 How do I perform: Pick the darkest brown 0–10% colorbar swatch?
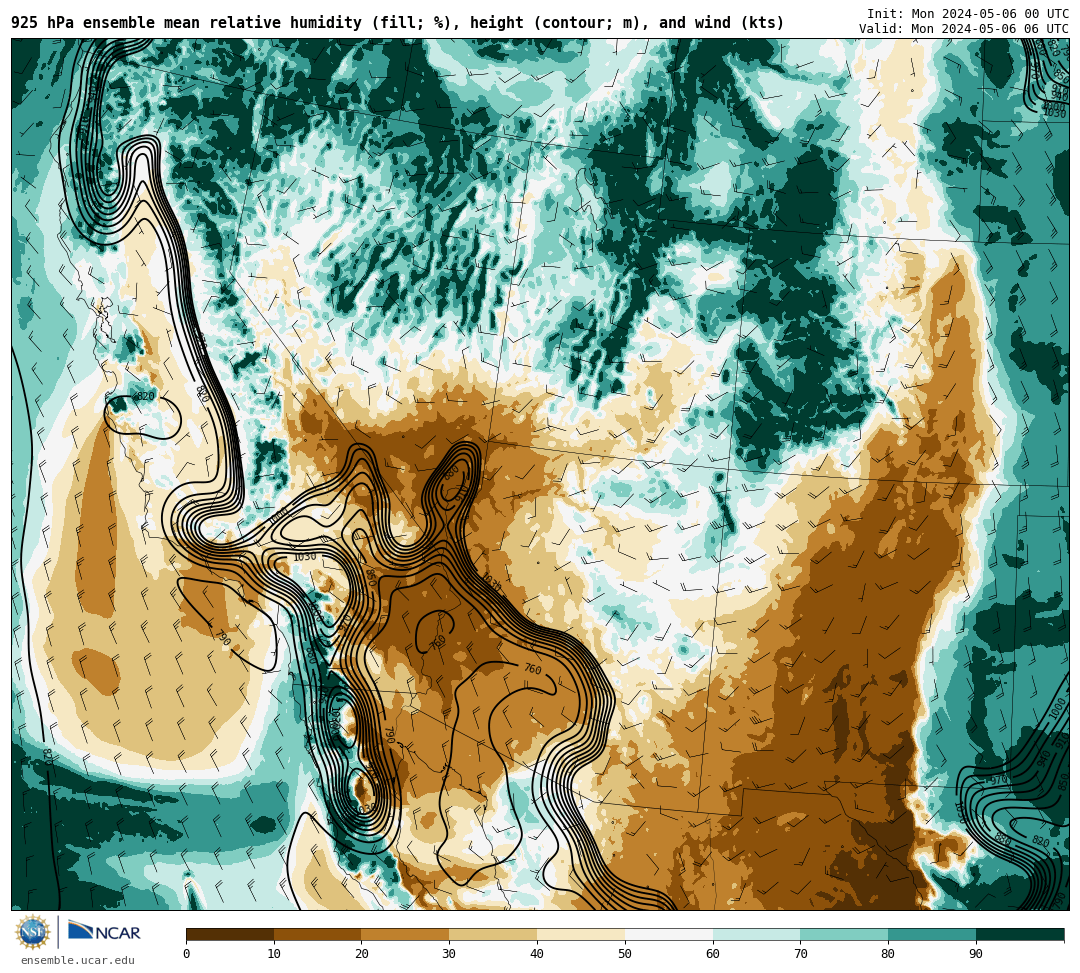(230, 934)
